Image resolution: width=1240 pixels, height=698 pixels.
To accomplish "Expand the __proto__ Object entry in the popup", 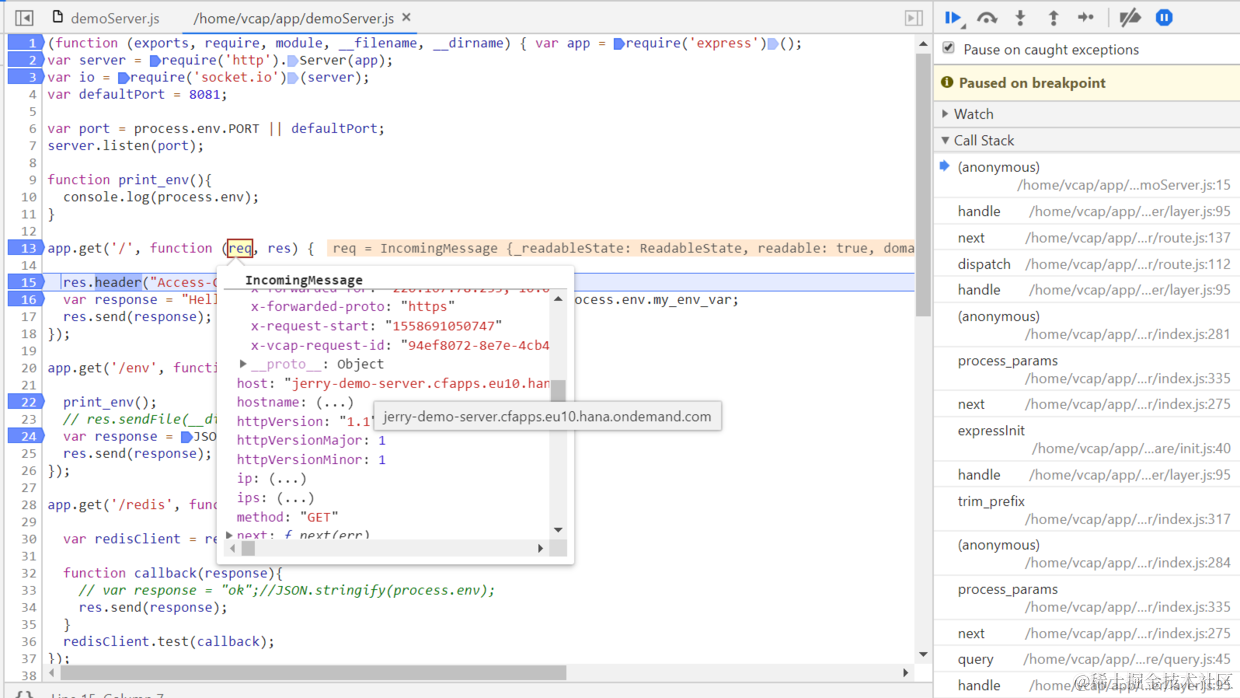I will click(x=243, y=364).
